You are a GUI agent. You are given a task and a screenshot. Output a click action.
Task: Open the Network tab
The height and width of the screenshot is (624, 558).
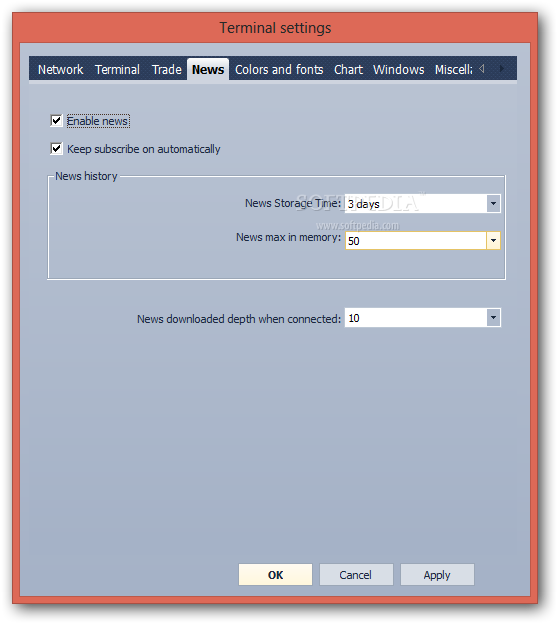click(60, 70)
